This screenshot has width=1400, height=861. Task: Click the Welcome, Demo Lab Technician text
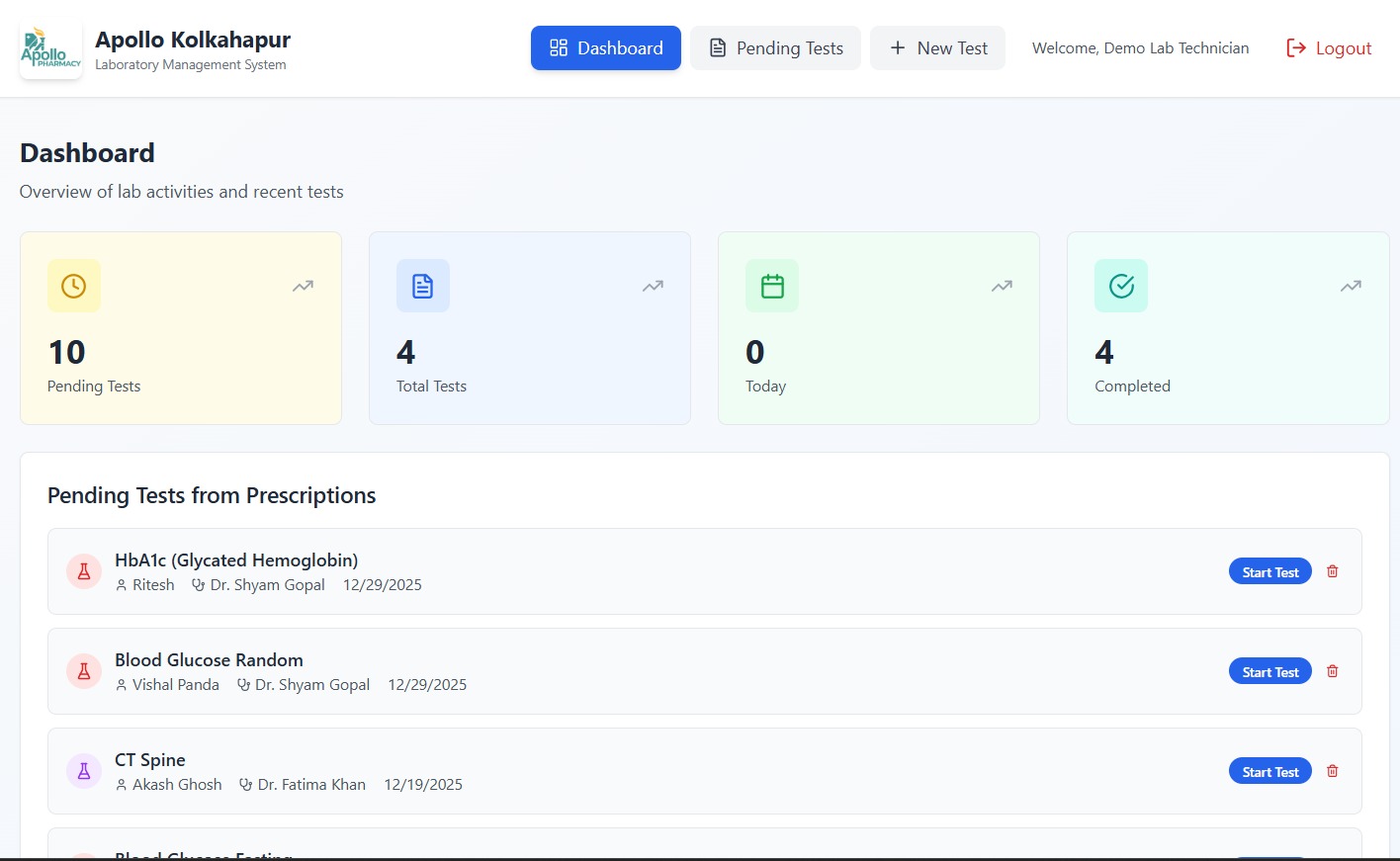1140,47
